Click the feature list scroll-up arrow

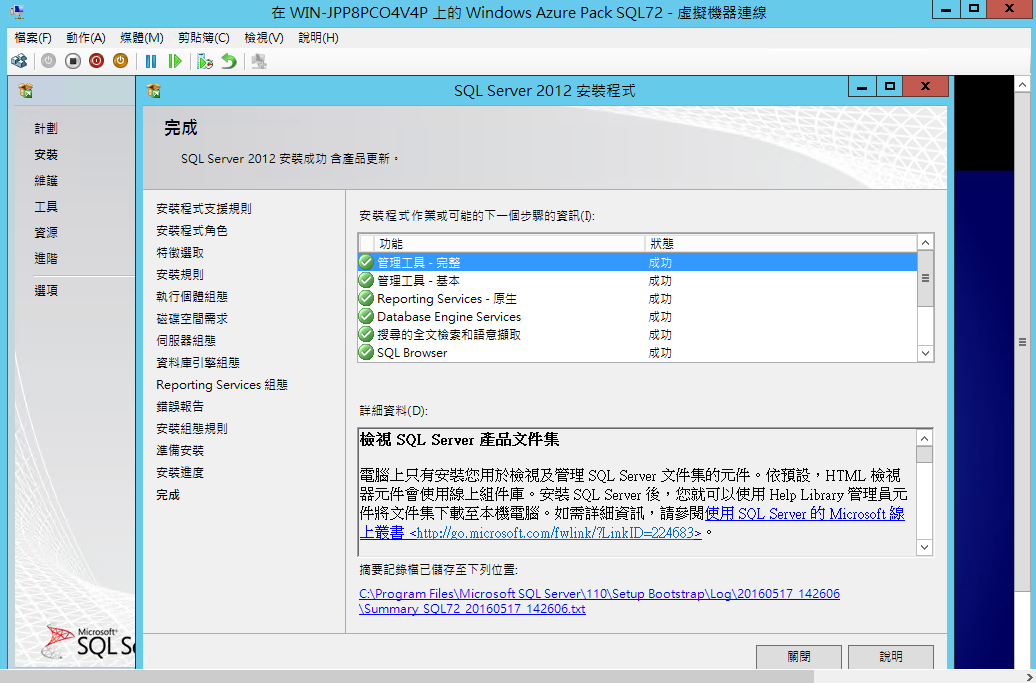click(926, 242)
